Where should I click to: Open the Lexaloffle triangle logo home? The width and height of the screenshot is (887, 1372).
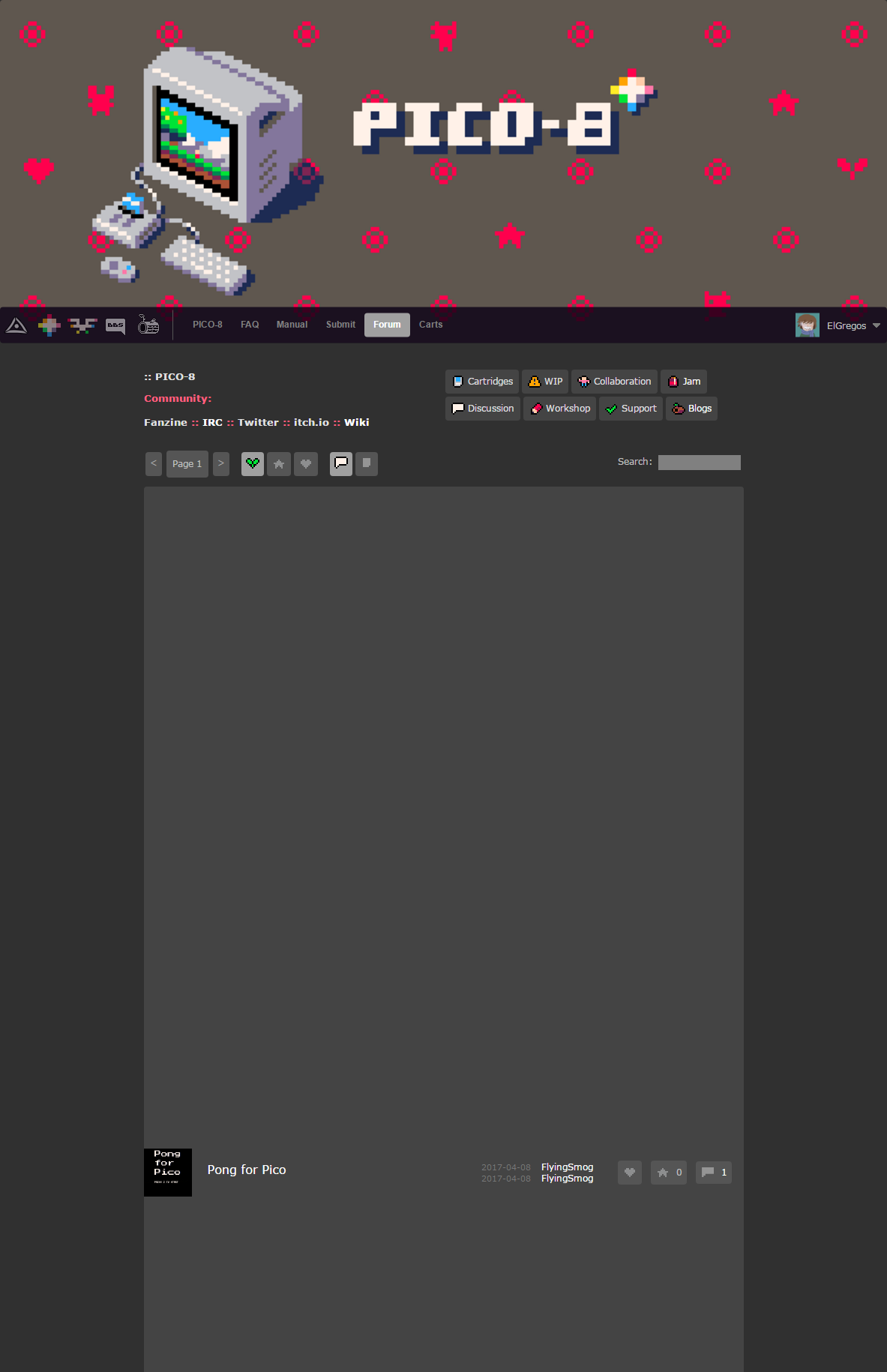coord(16,325)
